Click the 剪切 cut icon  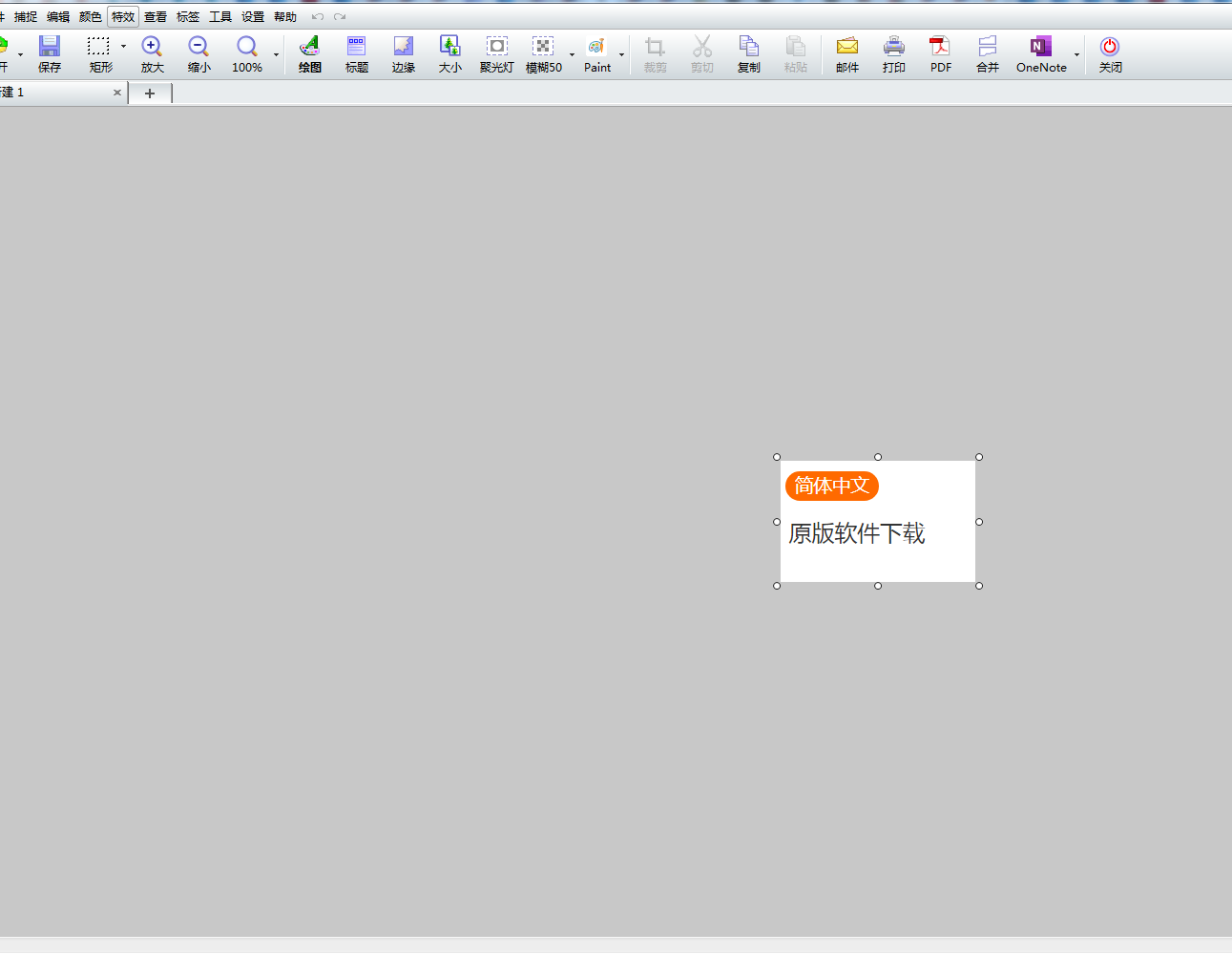(702, 54)
